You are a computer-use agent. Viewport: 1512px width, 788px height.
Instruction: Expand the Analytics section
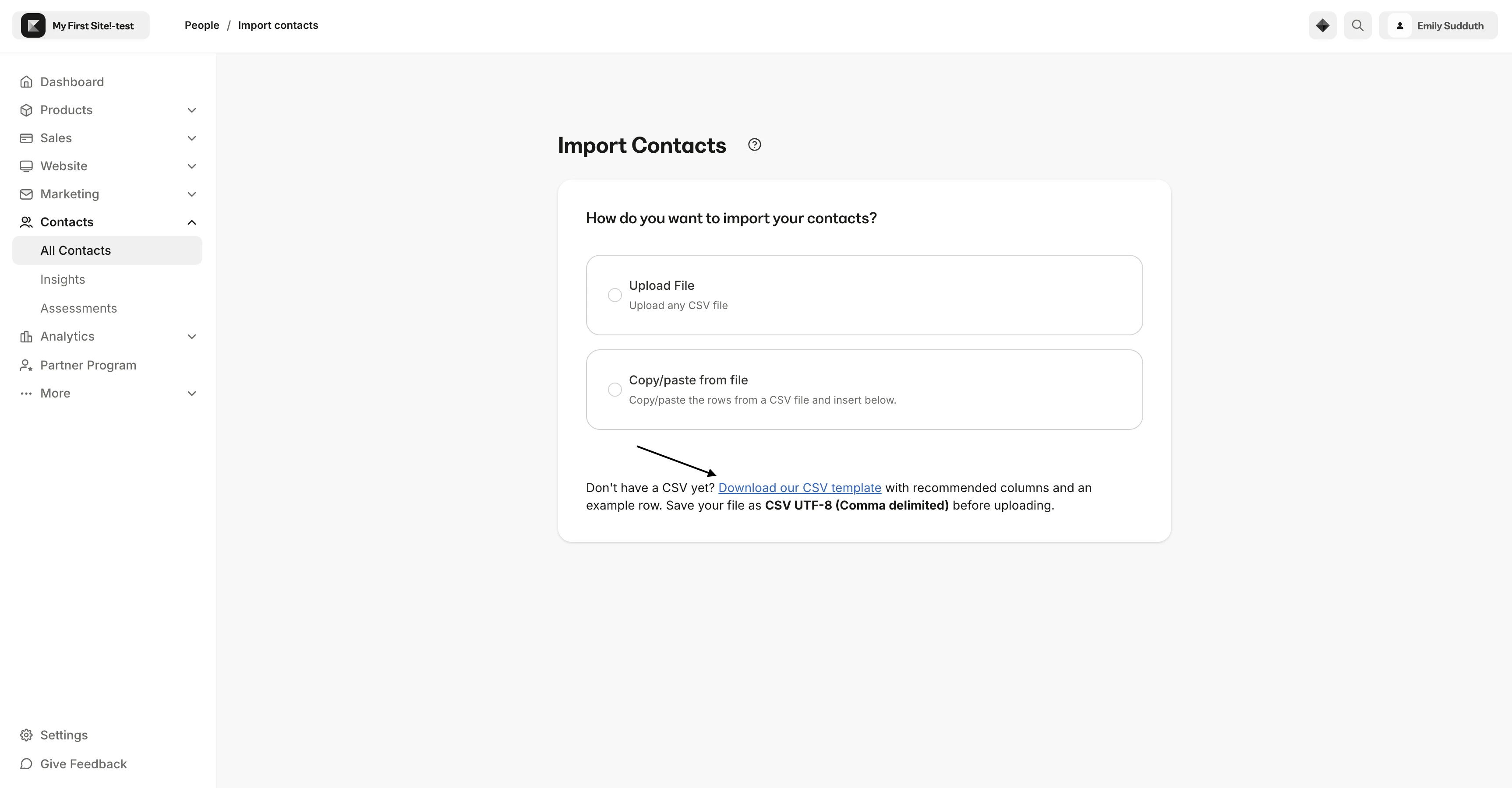click(x=191, y=336)
